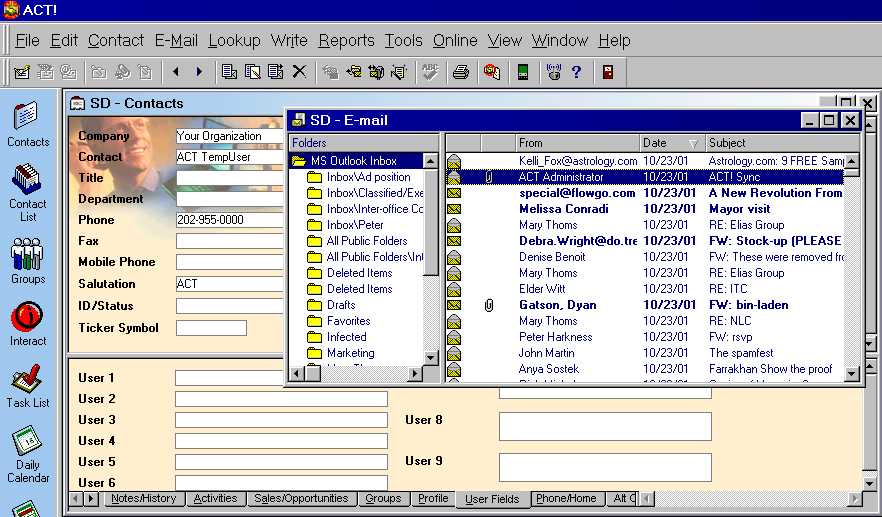Click the black X delete icon in toolbar

point(299,72)
